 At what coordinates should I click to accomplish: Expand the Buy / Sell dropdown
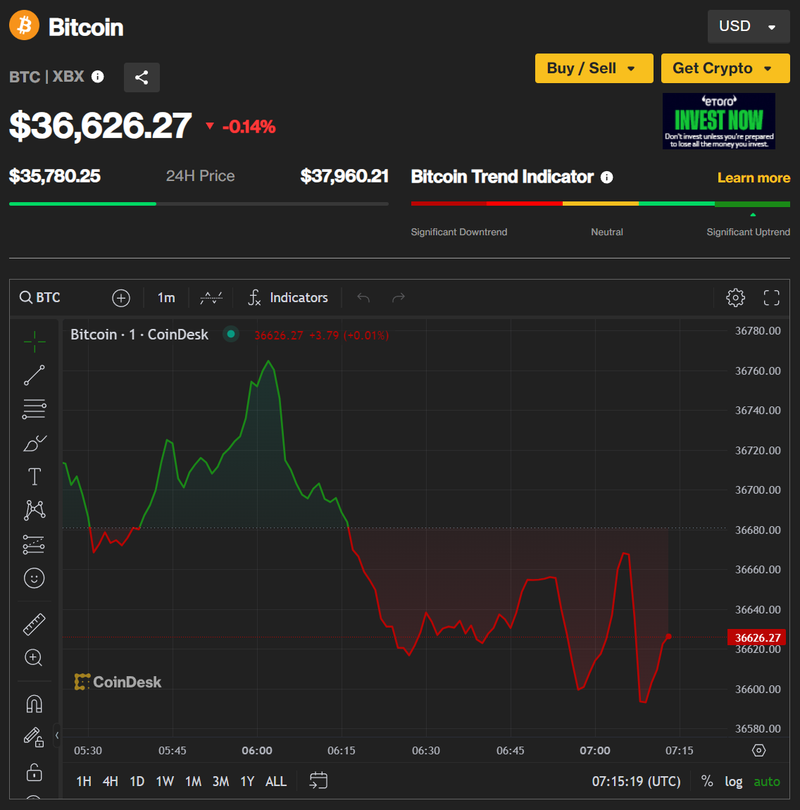(594, 68)
